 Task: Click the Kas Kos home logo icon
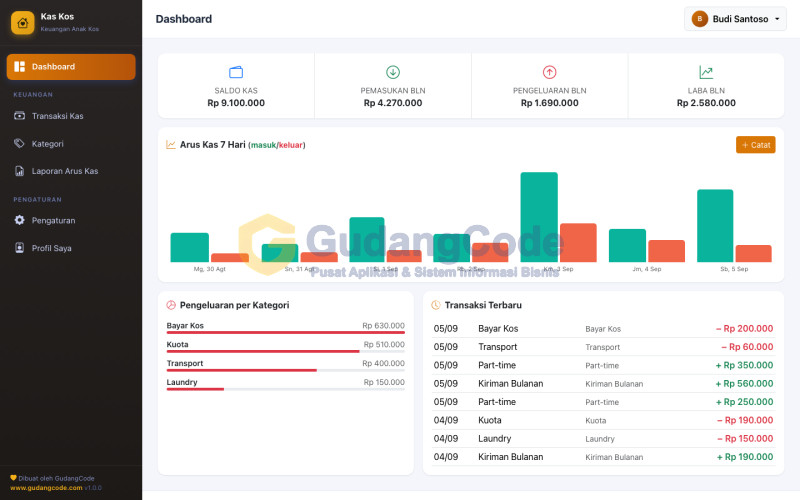coord(22,23)
